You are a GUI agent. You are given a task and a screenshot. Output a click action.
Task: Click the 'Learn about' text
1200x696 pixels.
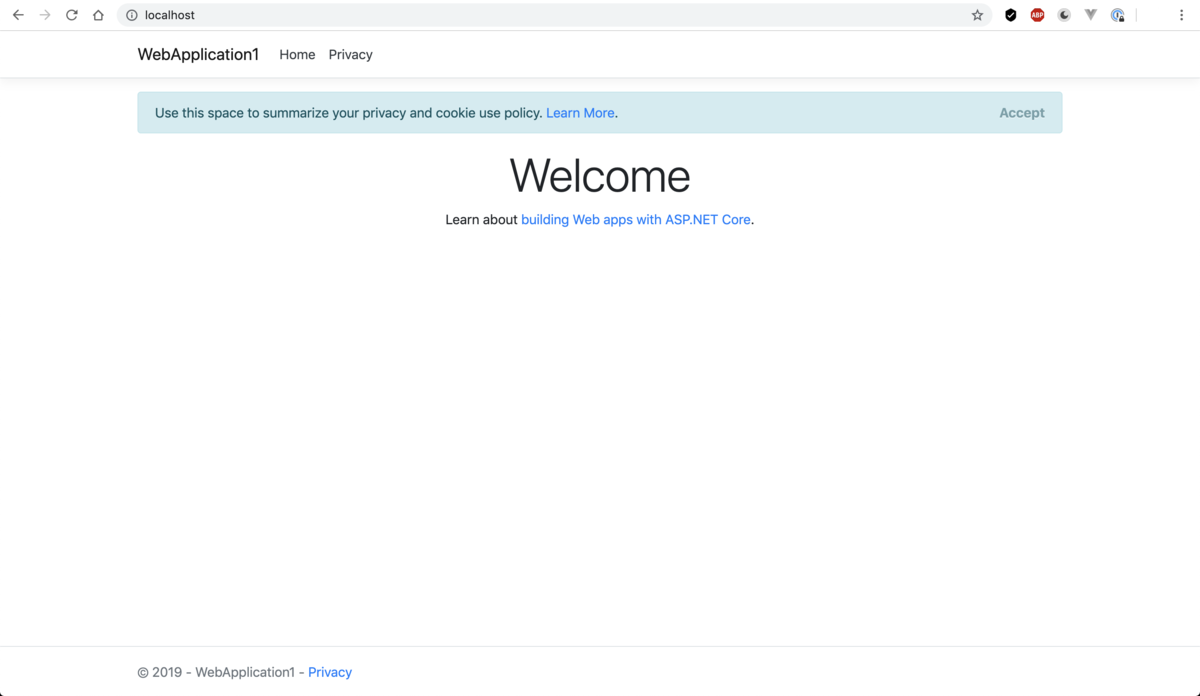pos(481,219)
